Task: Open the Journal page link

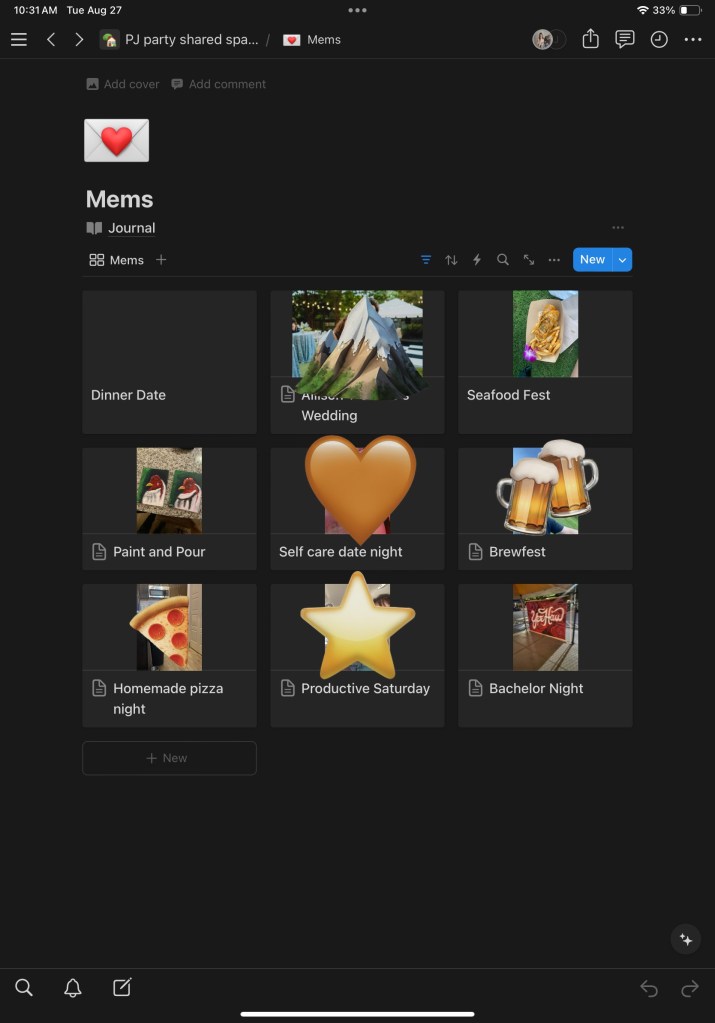Action: 121,228
